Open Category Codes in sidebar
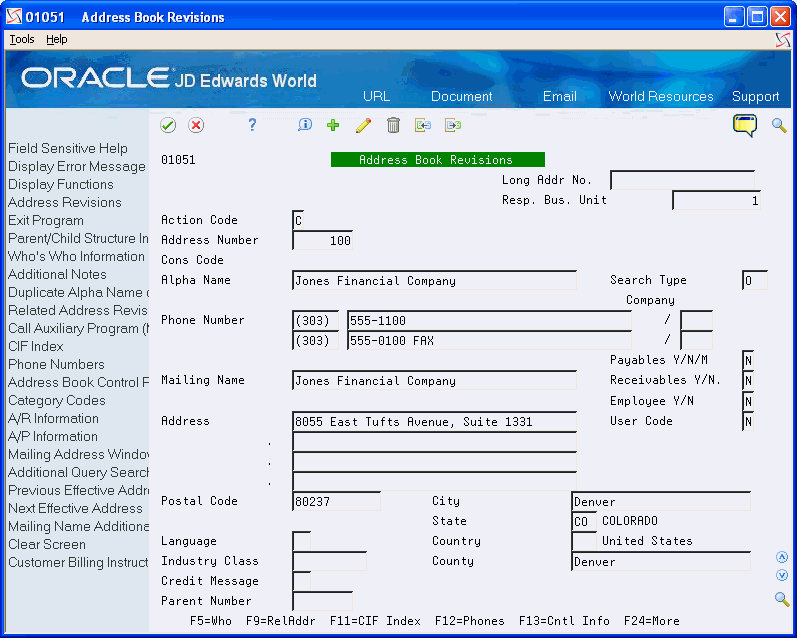The width and height of the screenshot is (797, 638). (x=56, y=401)
